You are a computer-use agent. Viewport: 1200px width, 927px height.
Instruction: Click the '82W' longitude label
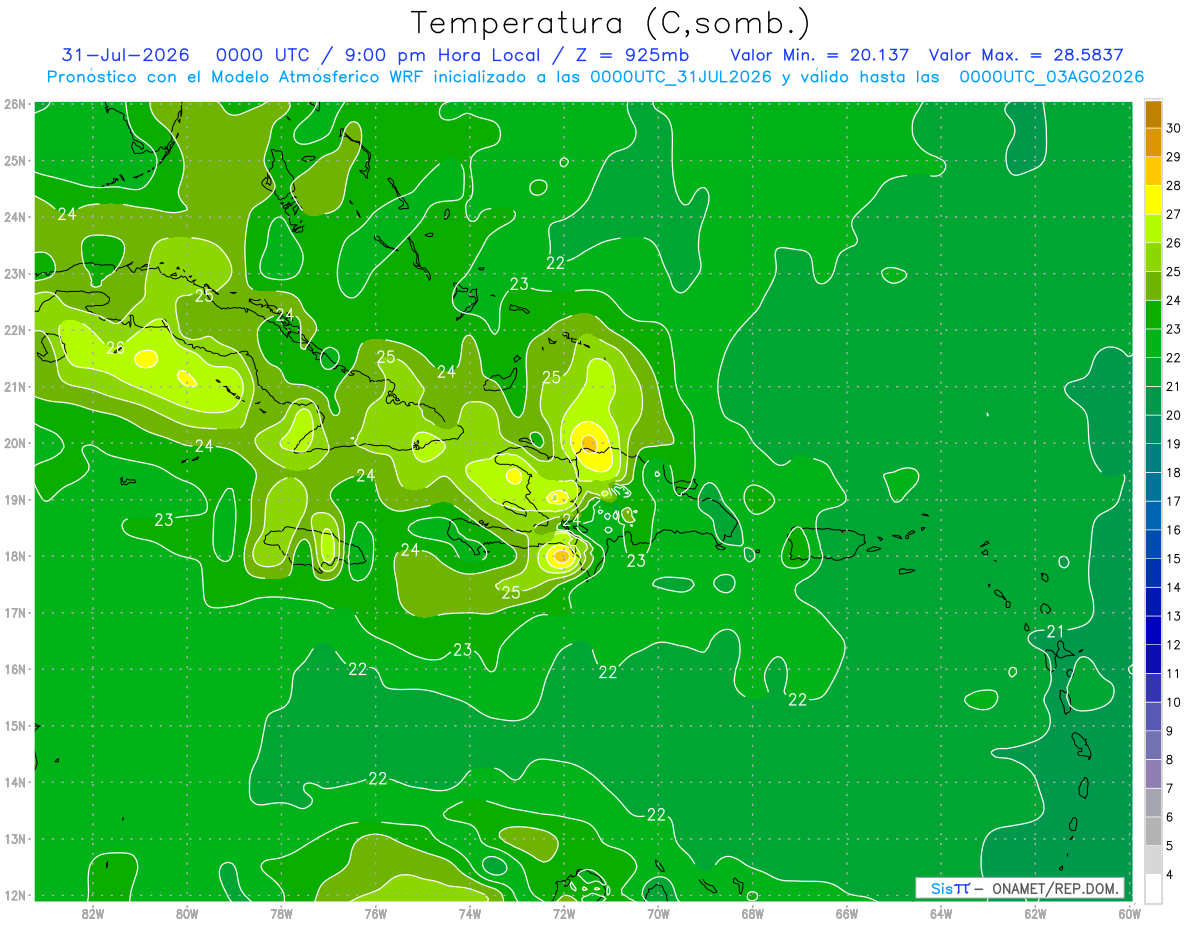[93, 913]
